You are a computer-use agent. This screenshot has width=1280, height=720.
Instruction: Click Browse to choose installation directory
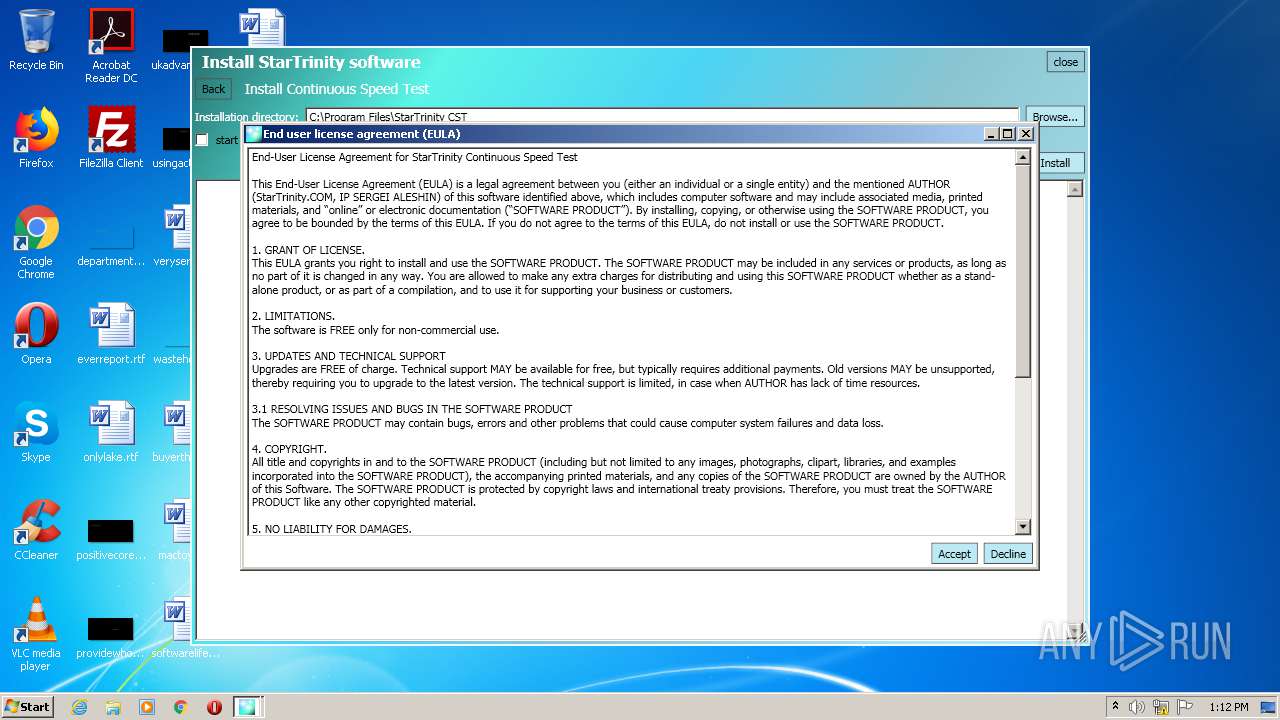point(1055,117)
